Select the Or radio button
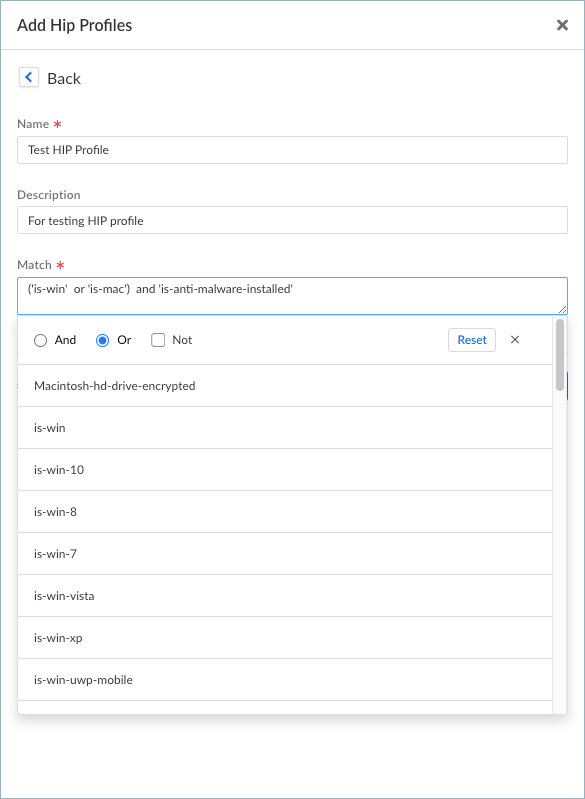This screenshot has width=585, height=799. coord(102,340)
